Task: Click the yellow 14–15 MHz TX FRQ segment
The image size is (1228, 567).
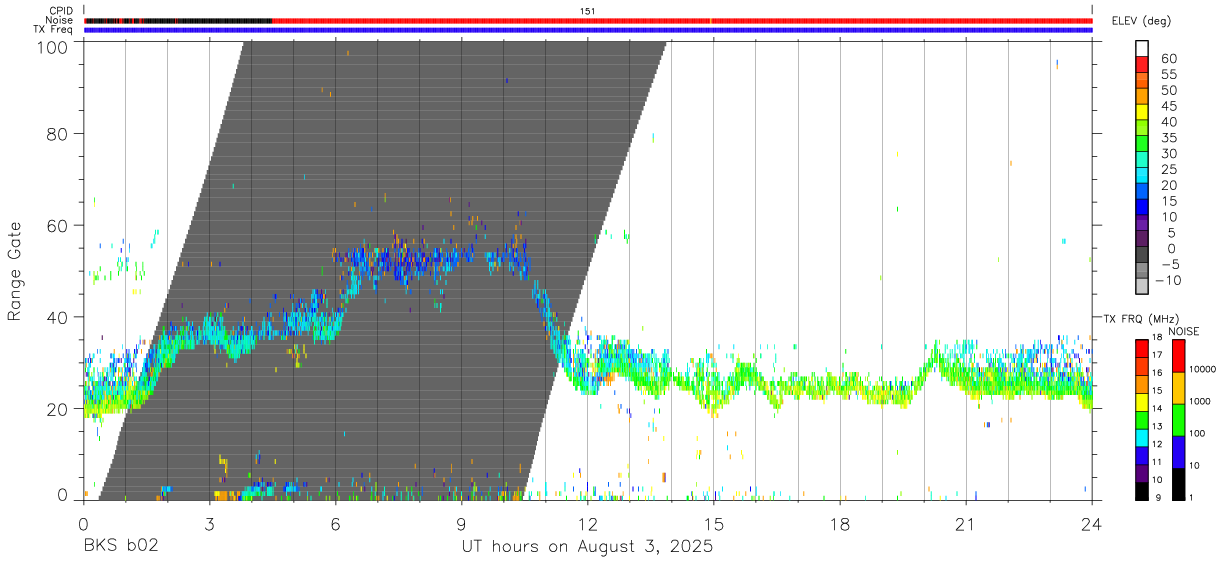Action: click(x=1142, y=400)
